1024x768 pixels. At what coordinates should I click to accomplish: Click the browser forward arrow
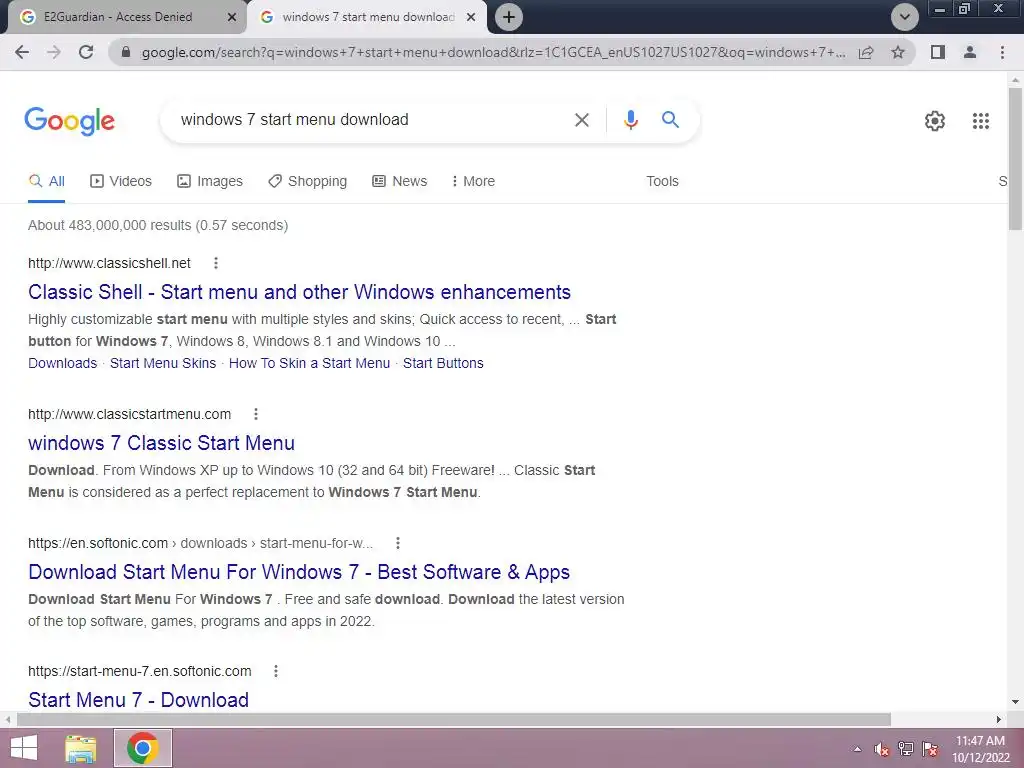point(54,52)
